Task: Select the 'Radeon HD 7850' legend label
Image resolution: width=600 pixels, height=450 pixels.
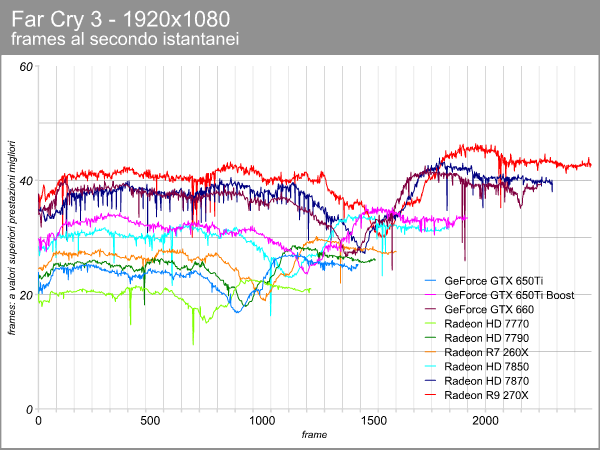Action: tap(486, 367)
